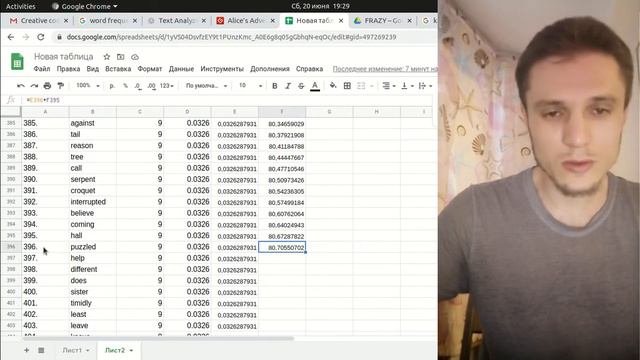Rename the document title Новая таблица
Screen dimensions: 640x360
click(64, 57)
